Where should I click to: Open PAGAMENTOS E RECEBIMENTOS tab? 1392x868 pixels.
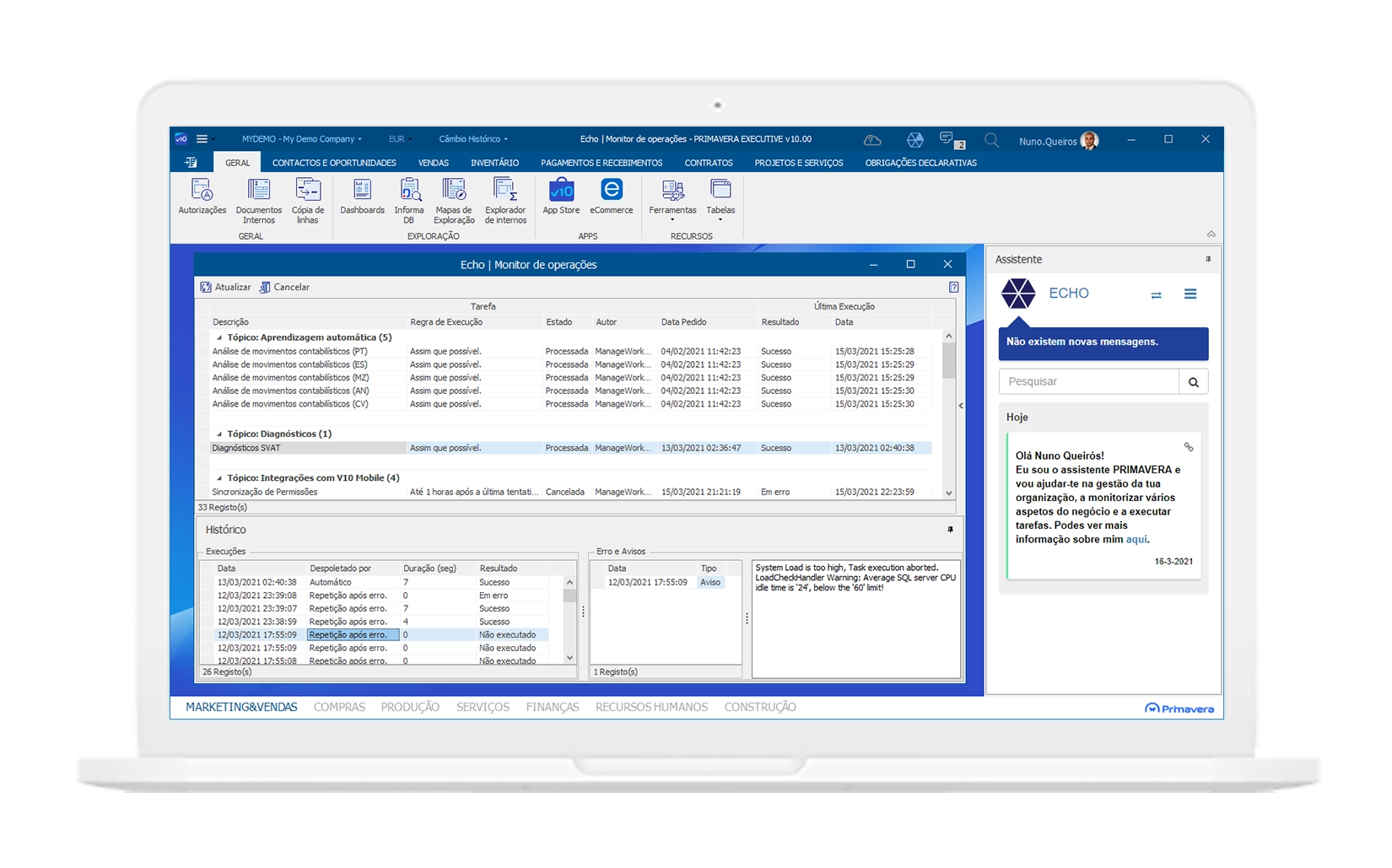(602, 163)
